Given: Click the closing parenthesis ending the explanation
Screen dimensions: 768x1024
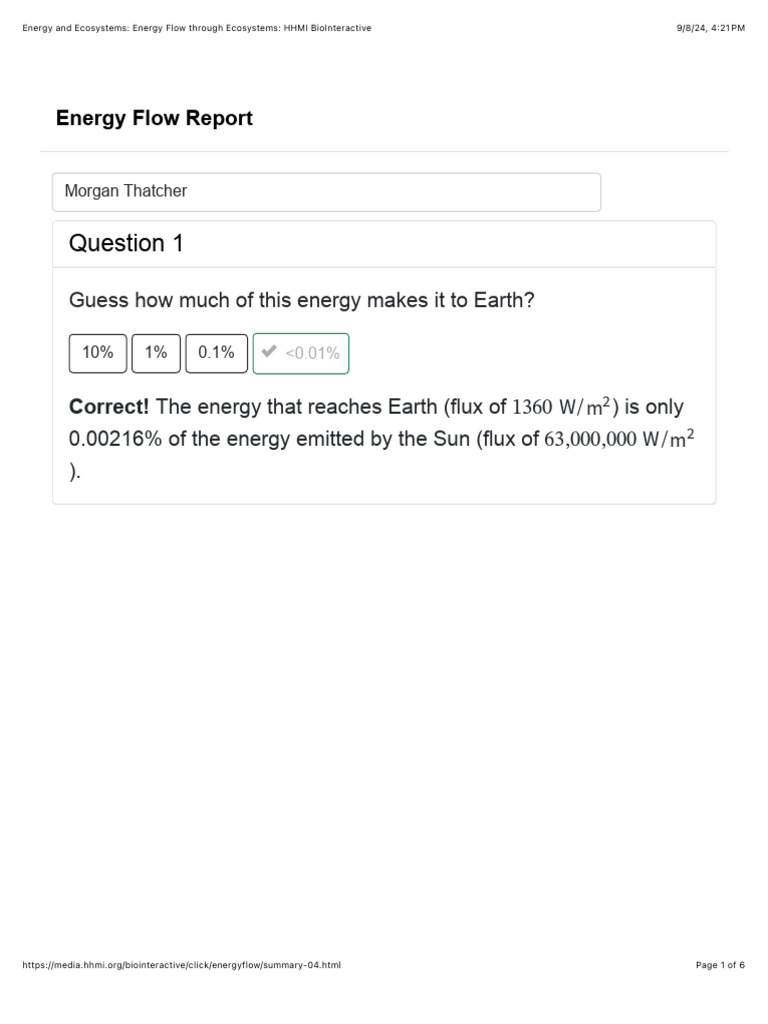Looking at the screenshot, I should pyautogui.click(x=74, y=472).
